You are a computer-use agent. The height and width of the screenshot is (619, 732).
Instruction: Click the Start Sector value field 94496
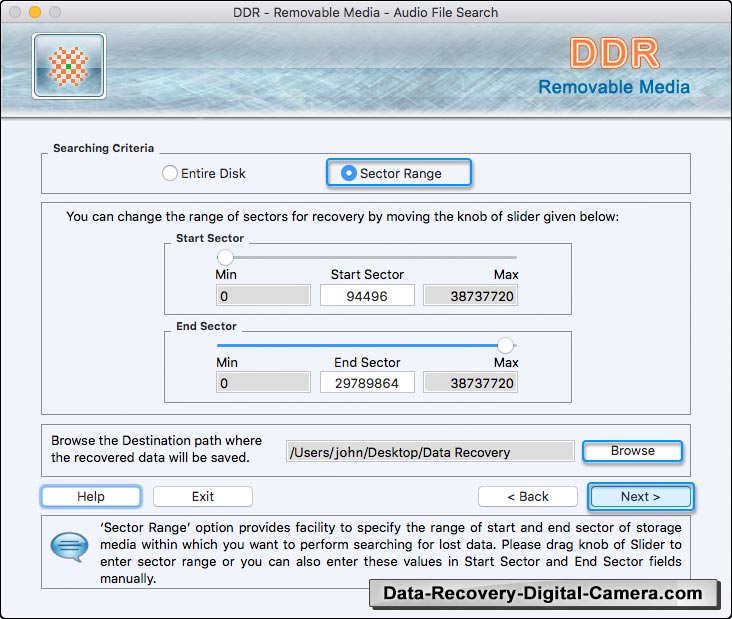367,296
